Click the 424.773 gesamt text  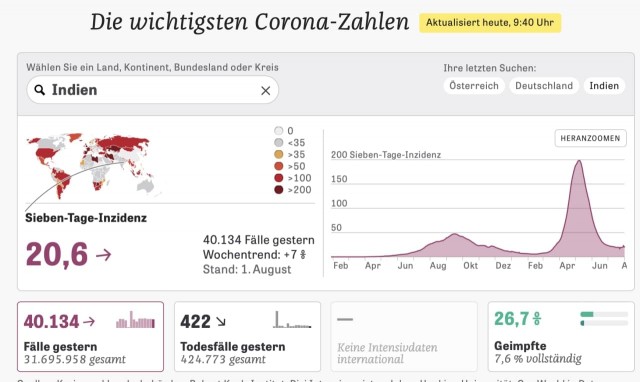coord(223,360)
